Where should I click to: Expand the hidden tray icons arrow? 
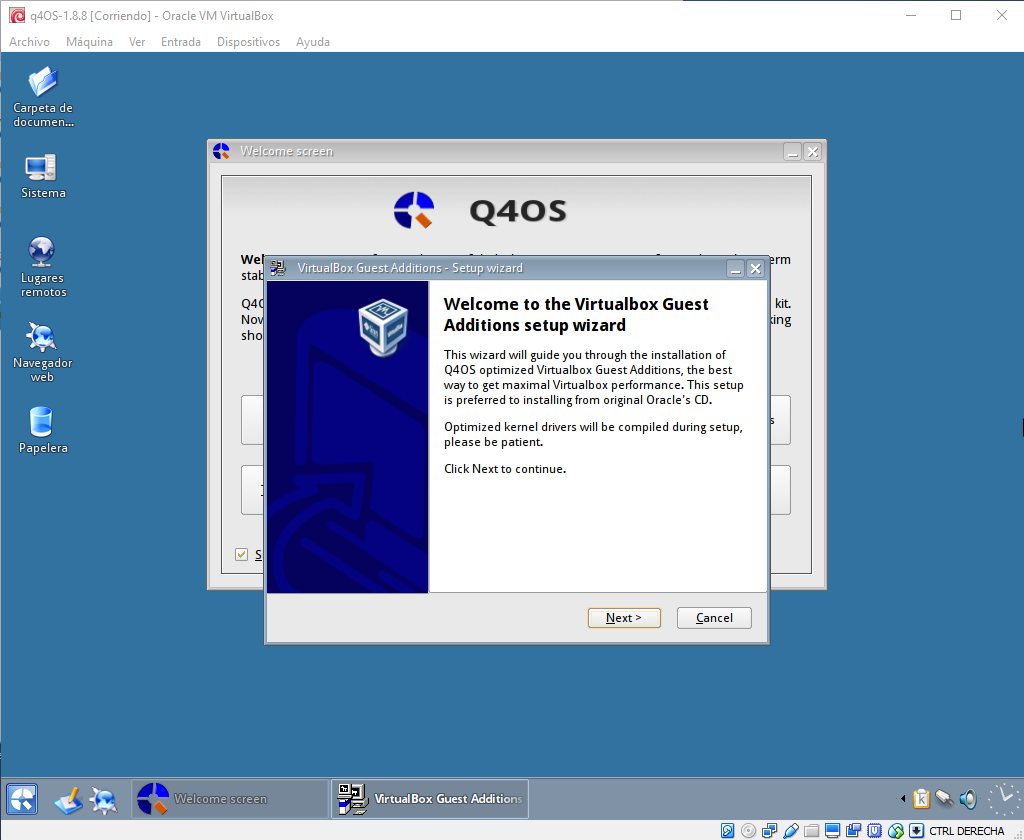tap(903, 799)
